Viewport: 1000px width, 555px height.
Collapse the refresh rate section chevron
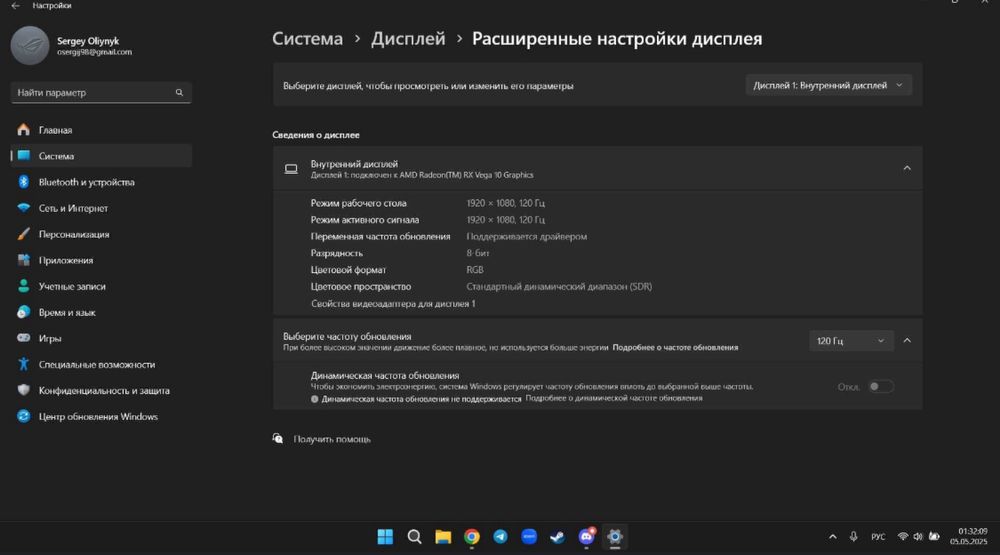pos(907,341)
